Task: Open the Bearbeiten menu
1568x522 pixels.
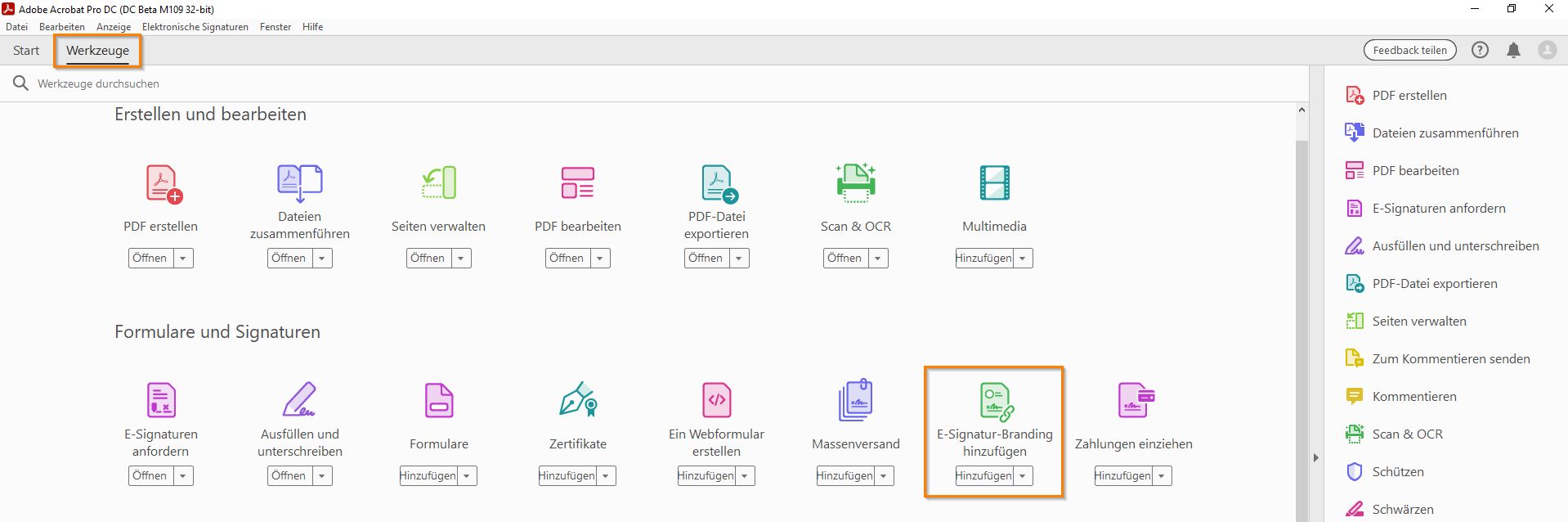Action: 62,27
